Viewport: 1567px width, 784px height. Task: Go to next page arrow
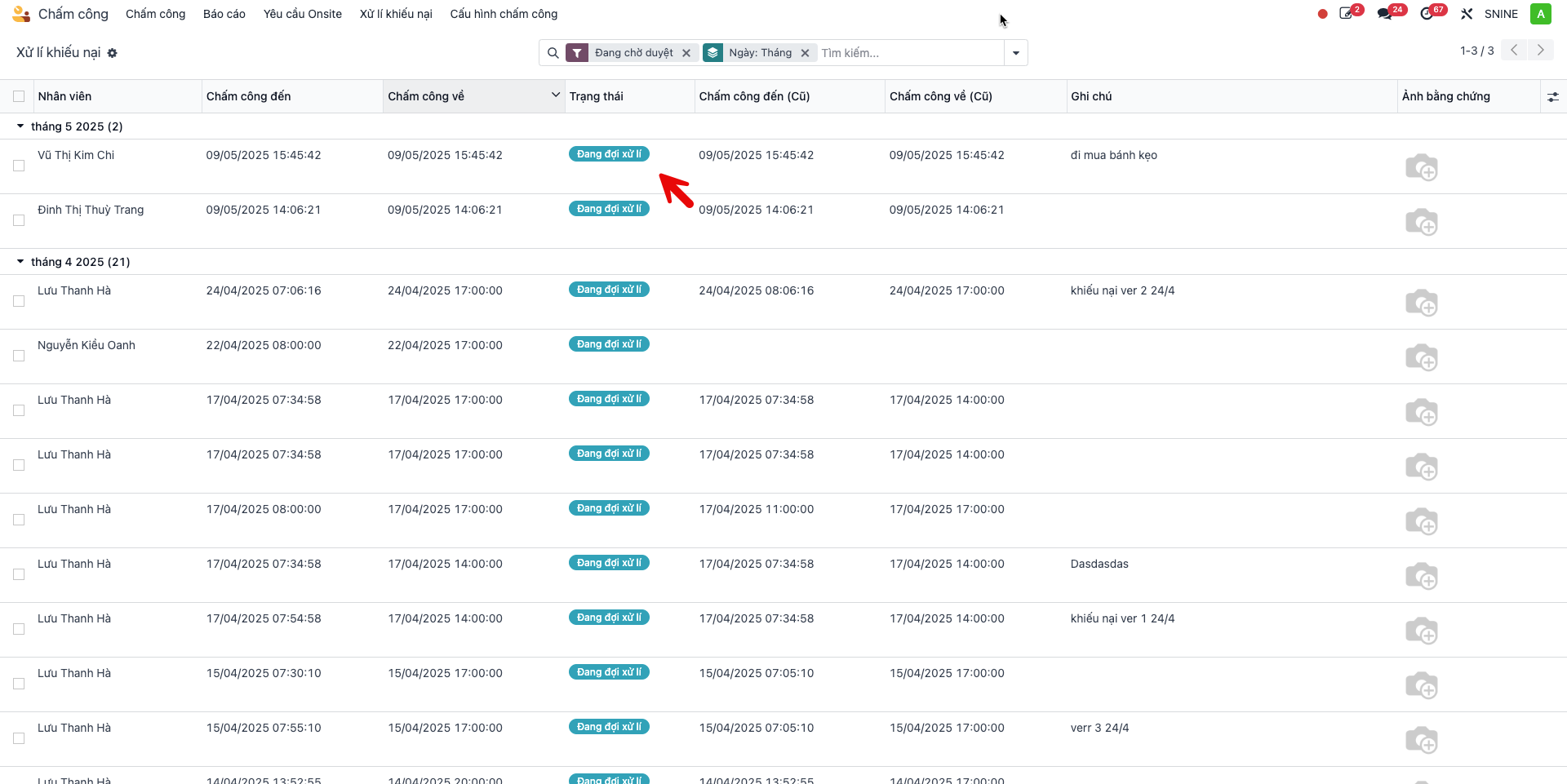tap(1541, 51)
